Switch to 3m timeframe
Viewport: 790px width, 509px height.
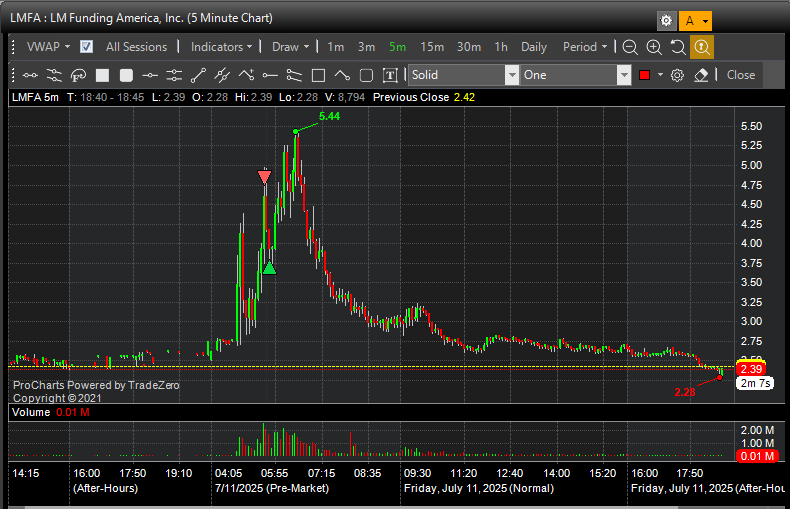pyautogui.click(x=366, y=47)
